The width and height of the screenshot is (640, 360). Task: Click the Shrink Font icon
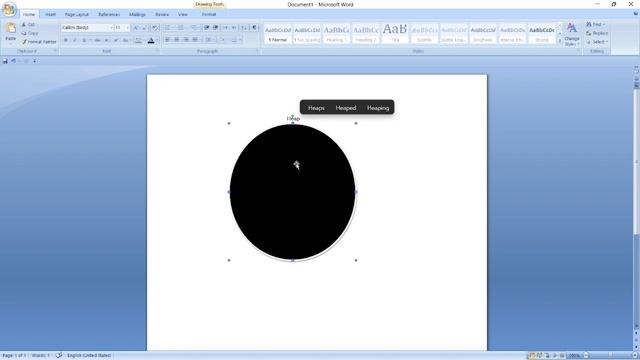pos(144,28)
